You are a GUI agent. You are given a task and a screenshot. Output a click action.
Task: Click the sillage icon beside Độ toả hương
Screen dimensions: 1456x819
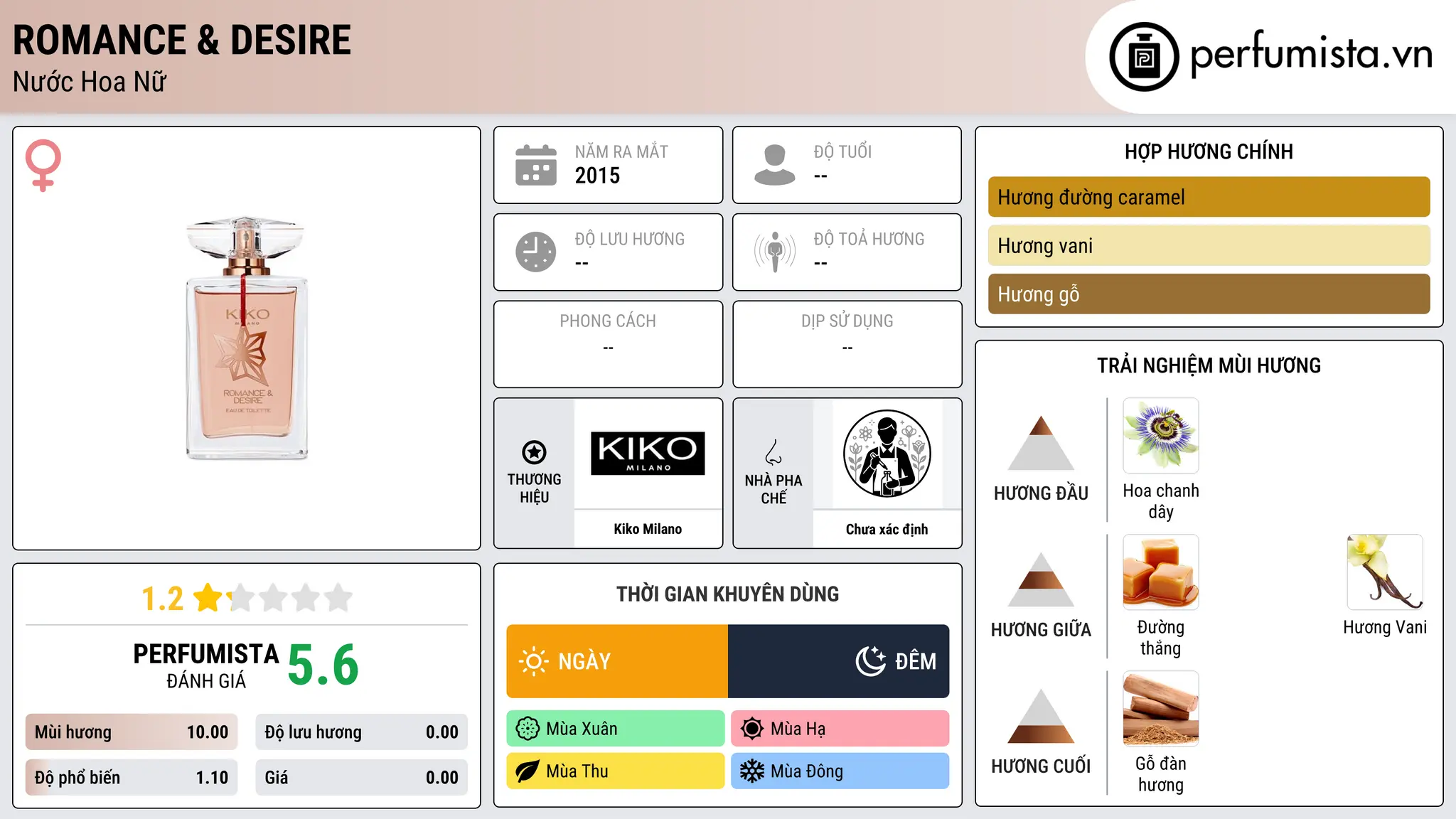(775, 252)
